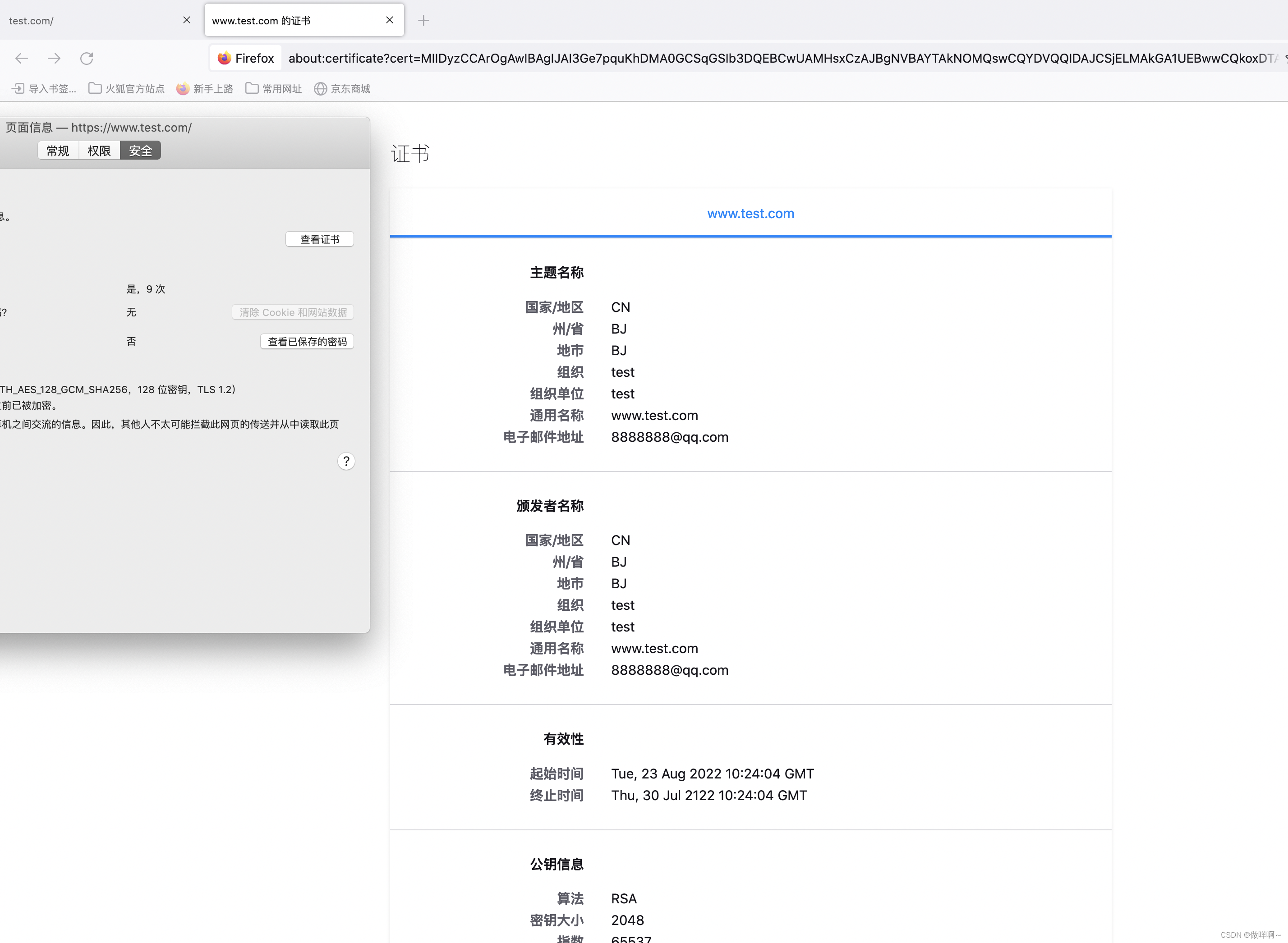Click the 页面信息 window title
The image size is (1288, 943).
tap(98, 127)
